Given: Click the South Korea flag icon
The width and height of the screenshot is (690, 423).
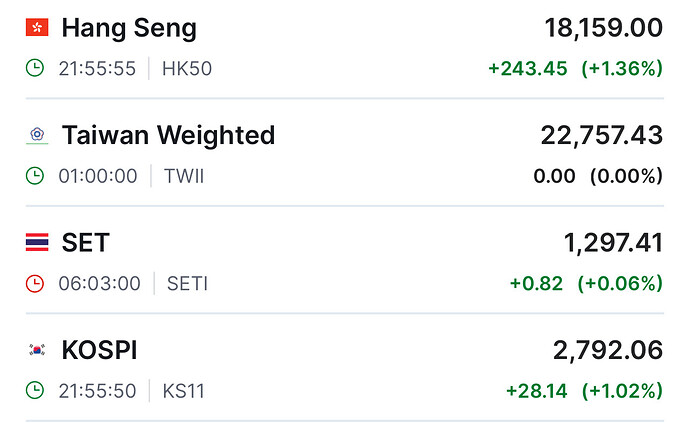Looking at the screenshot, I should click(37, 350).
